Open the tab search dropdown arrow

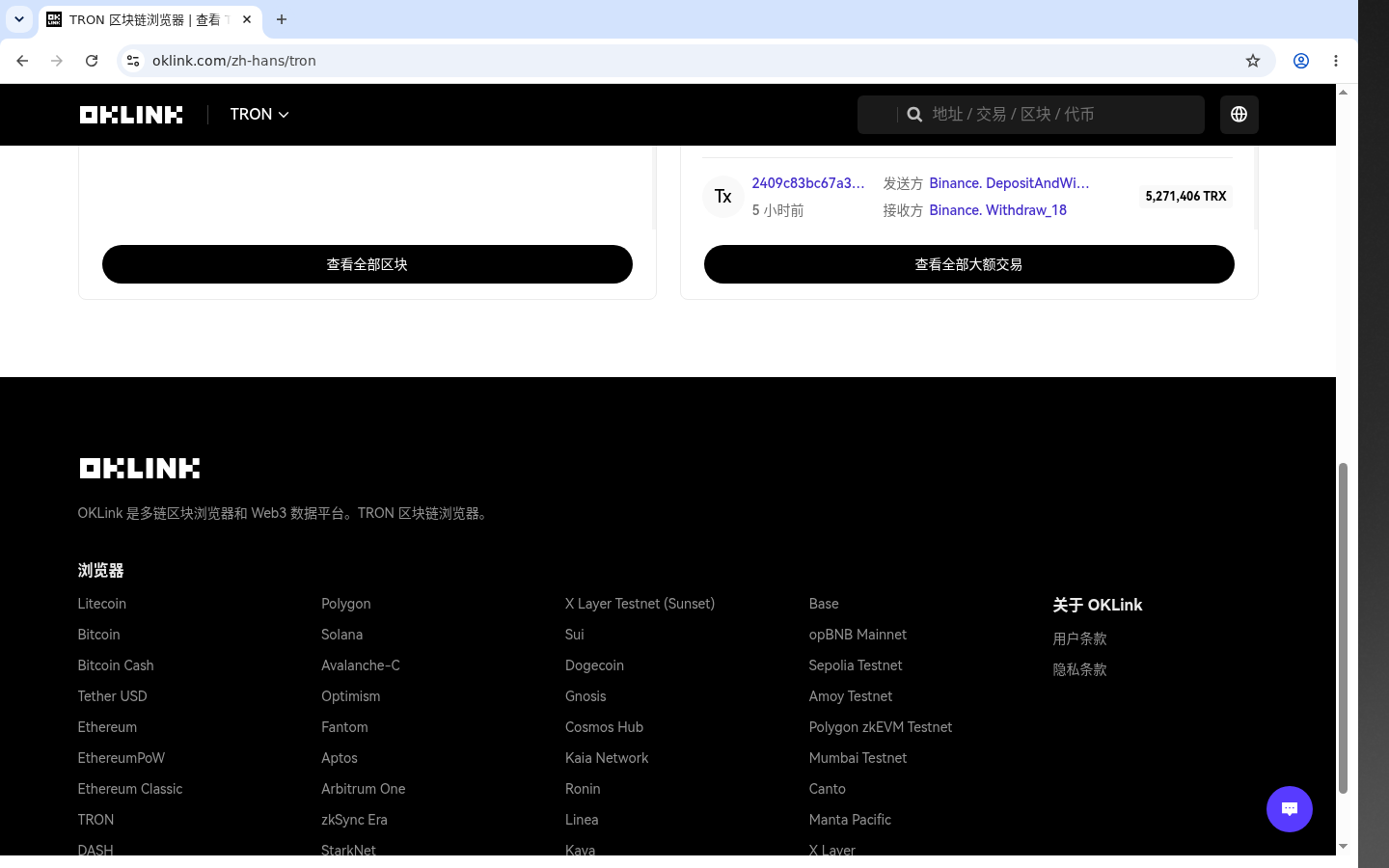pyautogui.click(x=19, y=19)
